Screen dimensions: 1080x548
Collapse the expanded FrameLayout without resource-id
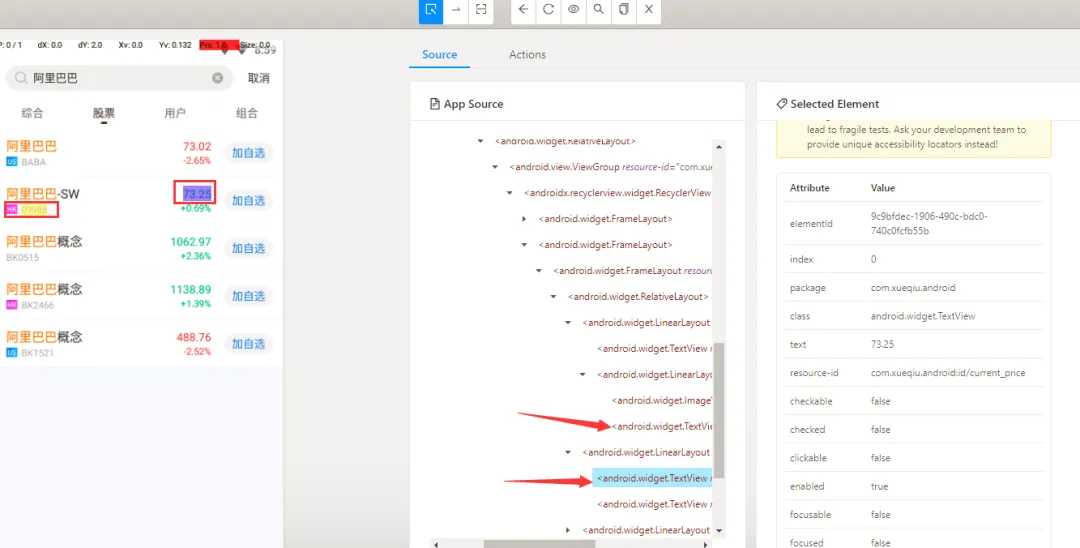coord(524,244)
